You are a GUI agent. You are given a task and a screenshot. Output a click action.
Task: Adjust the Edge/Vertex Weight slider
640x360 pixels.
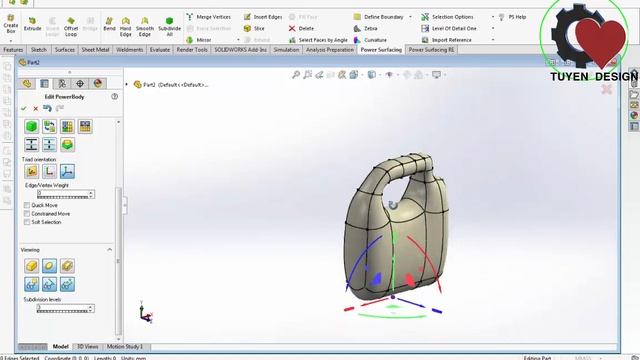pos(62,197)
